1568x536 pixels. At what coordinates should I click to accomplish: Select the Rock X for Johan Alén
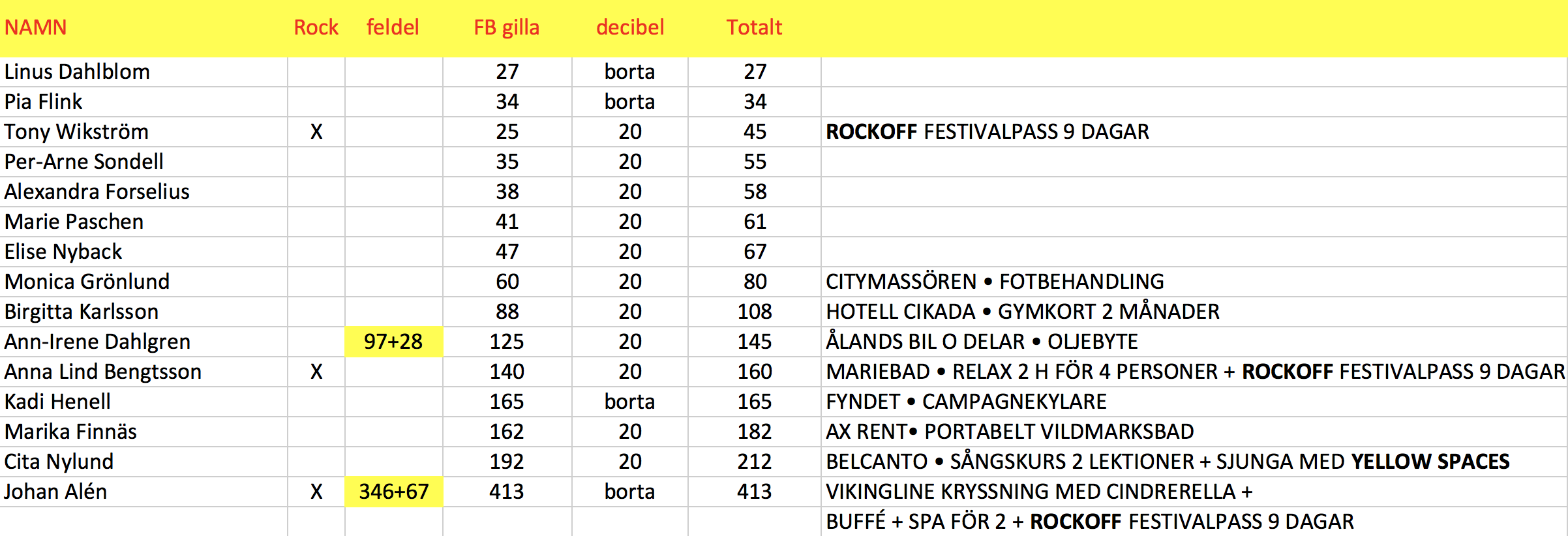click(316, 492)
